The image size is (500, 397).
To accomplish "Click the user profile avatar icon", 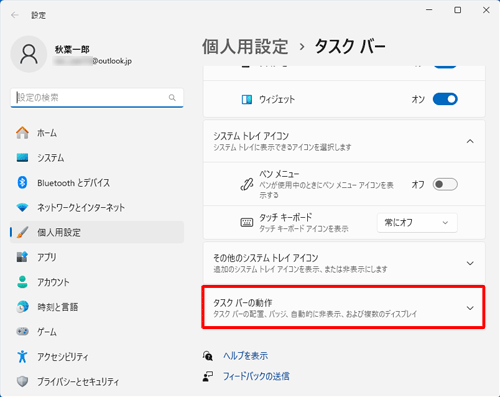I will pyautogui.click(x=29, y=54).
